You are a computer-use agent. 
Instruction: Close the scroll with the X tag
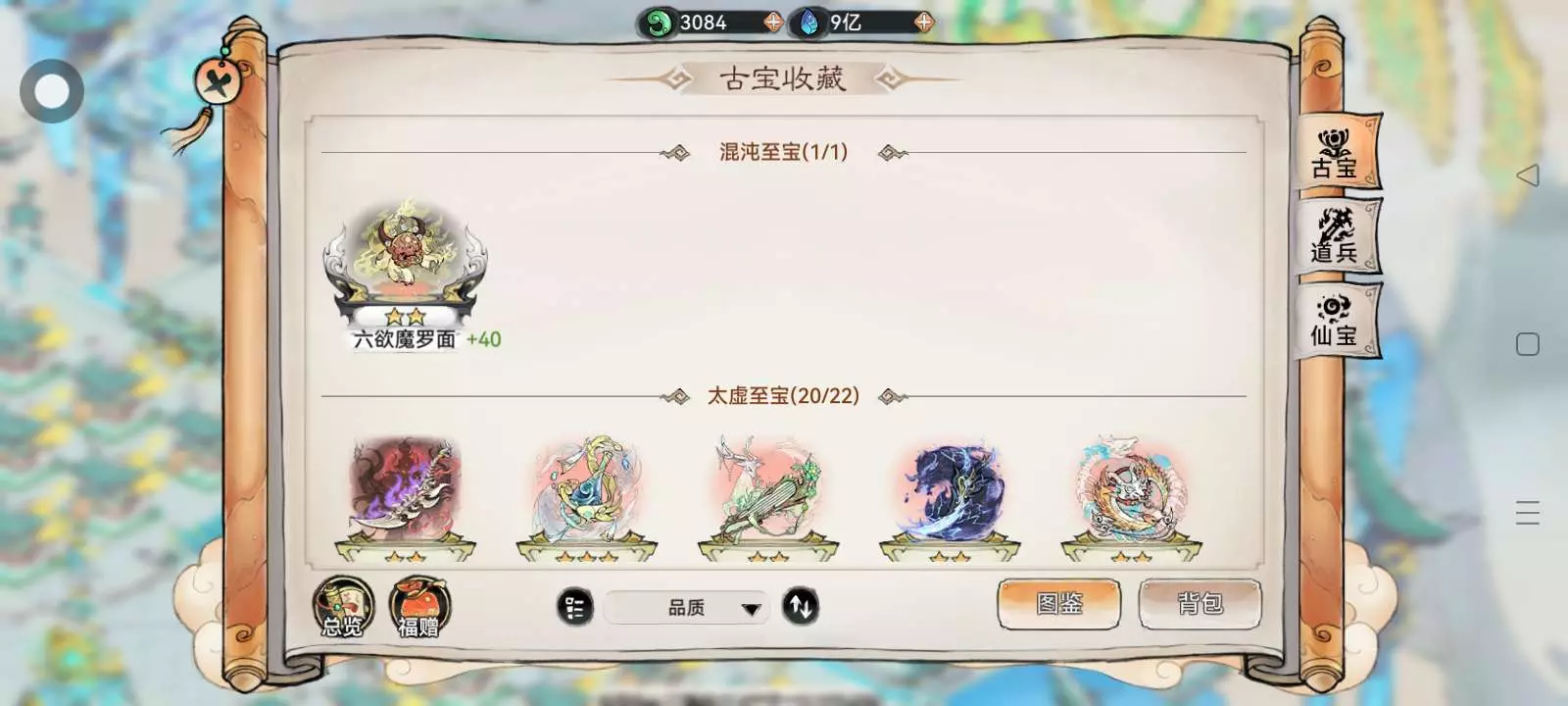(218, 81)
